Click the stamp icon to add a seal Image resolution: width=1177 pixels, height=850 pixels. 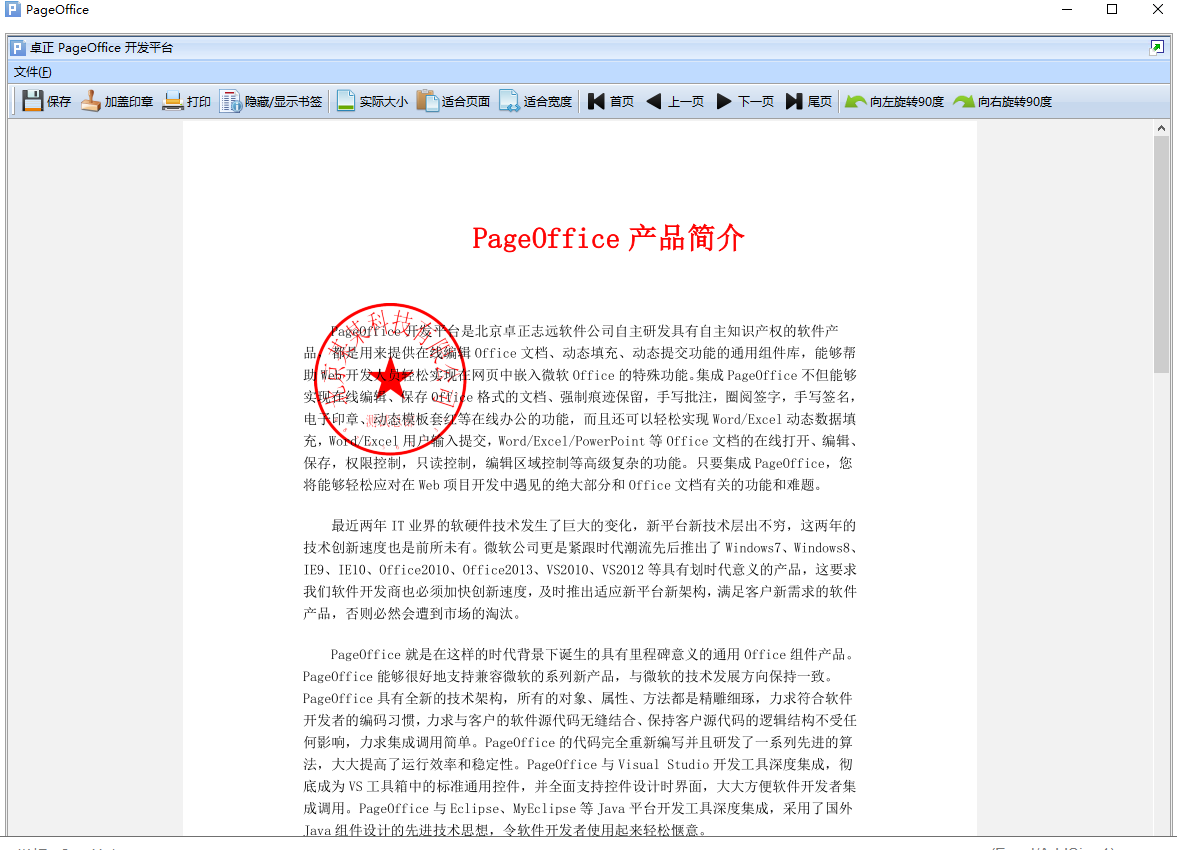tap(91, 101)
